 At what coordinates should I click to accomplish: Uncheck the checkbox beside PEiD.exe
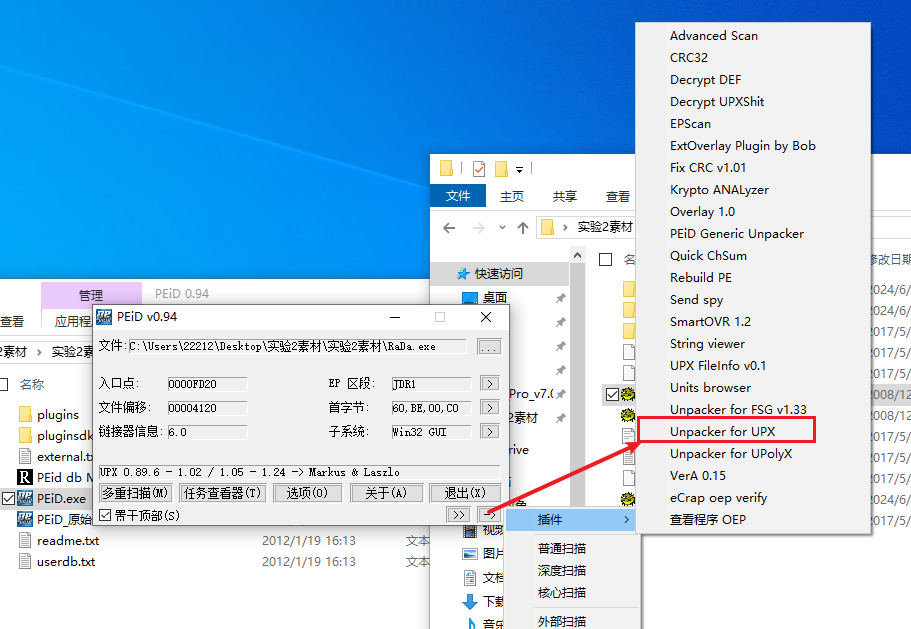[8, 498]
